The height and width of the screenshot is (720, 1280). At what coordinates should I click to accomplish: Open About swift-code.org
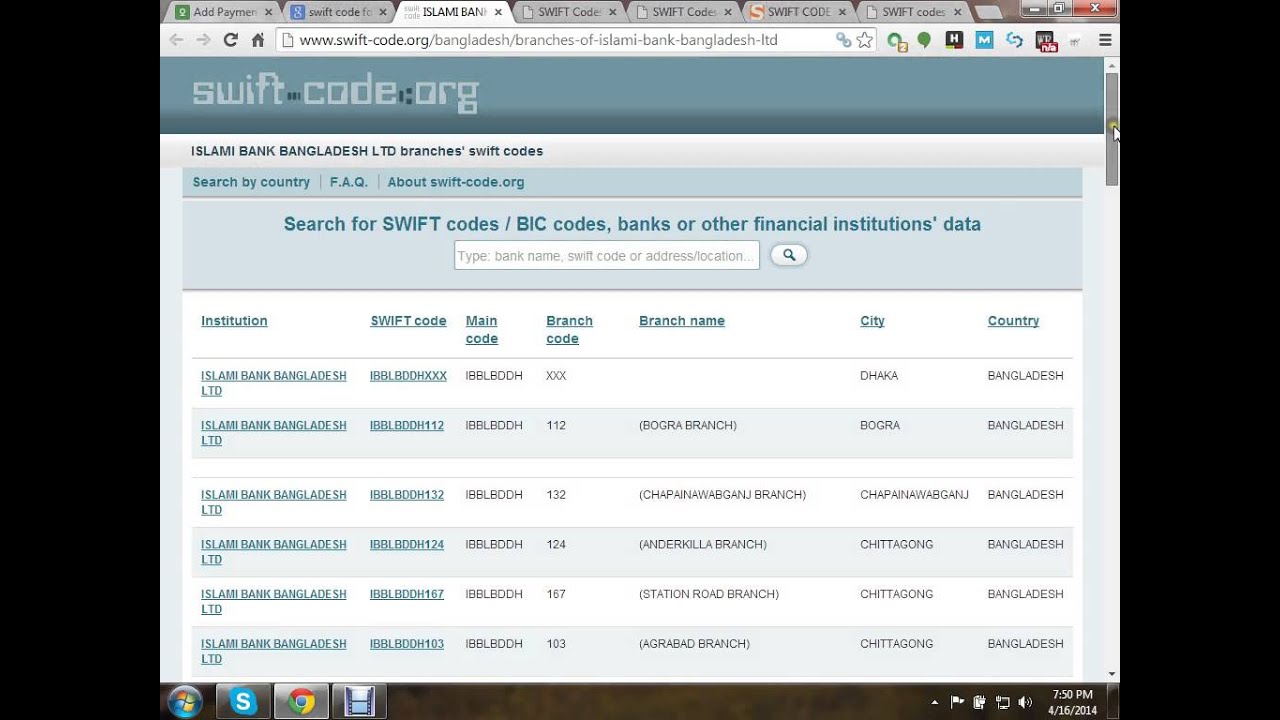456,182
